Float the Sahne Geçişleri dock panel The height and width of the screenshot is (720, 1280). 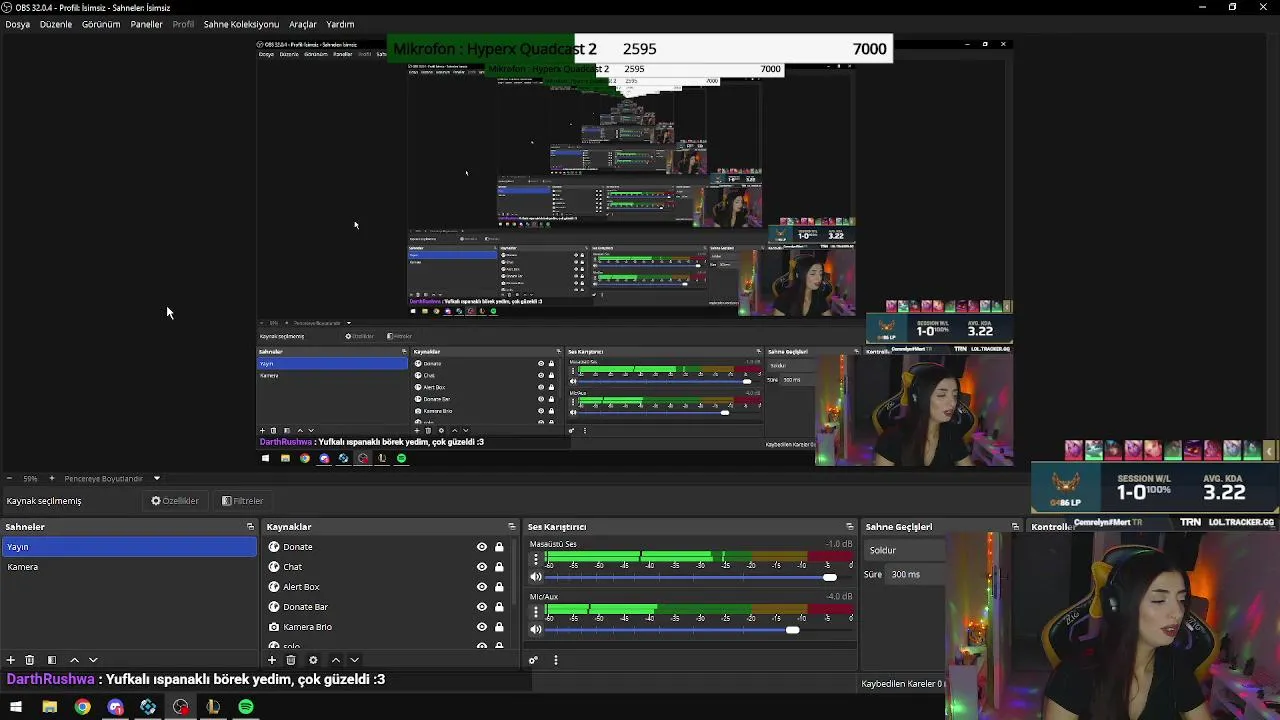tap(1015, 527)
